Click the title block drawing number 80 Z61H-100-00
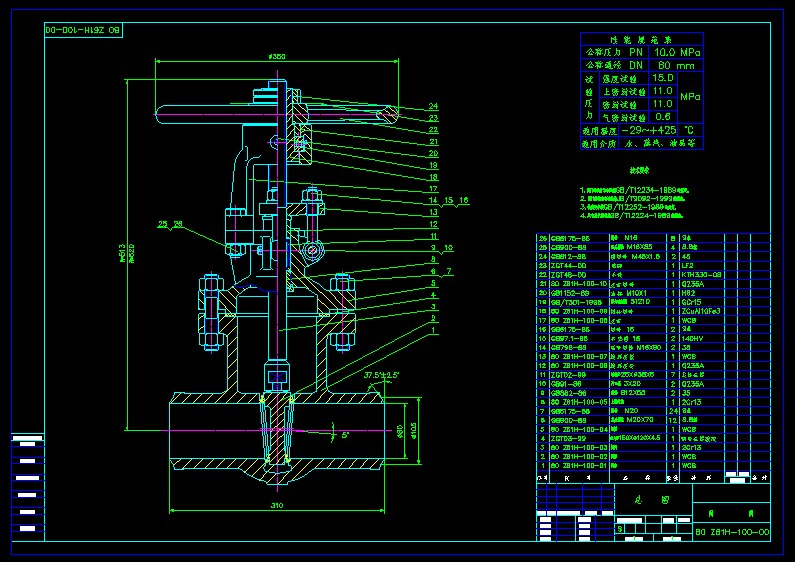 tap(732, 532)
